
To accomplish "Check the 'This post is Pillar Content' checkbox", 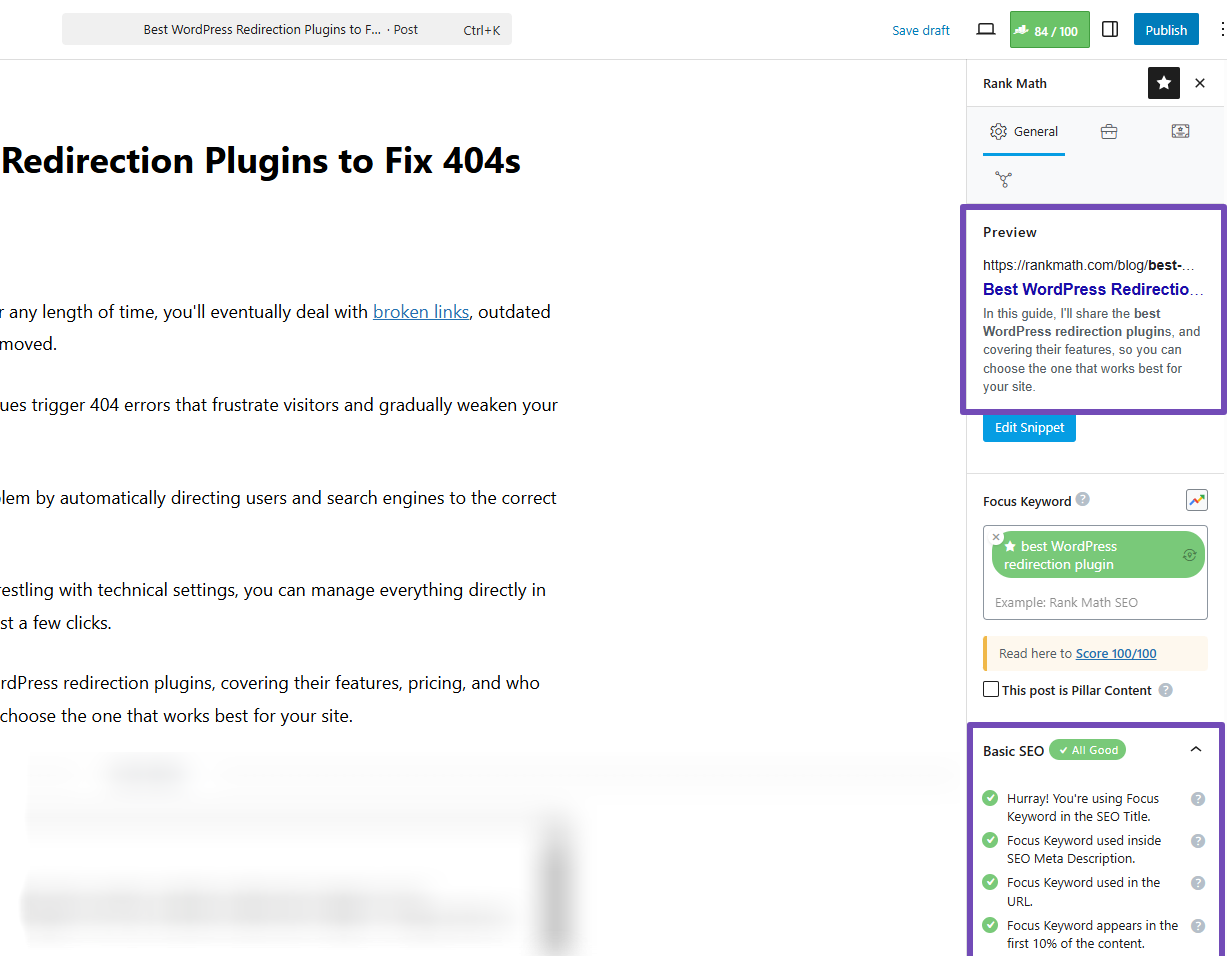I will (991, 690).
